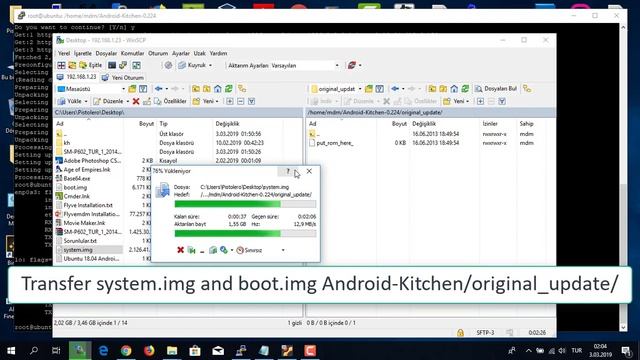Select the kh folder in local list

point(67,143)
